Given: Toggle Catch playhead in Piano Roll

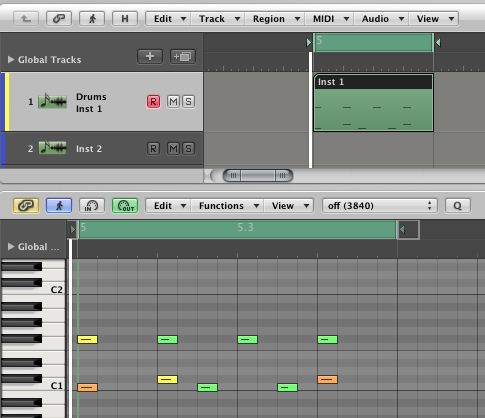Looking at the screenshot, I should coord(59,205).
